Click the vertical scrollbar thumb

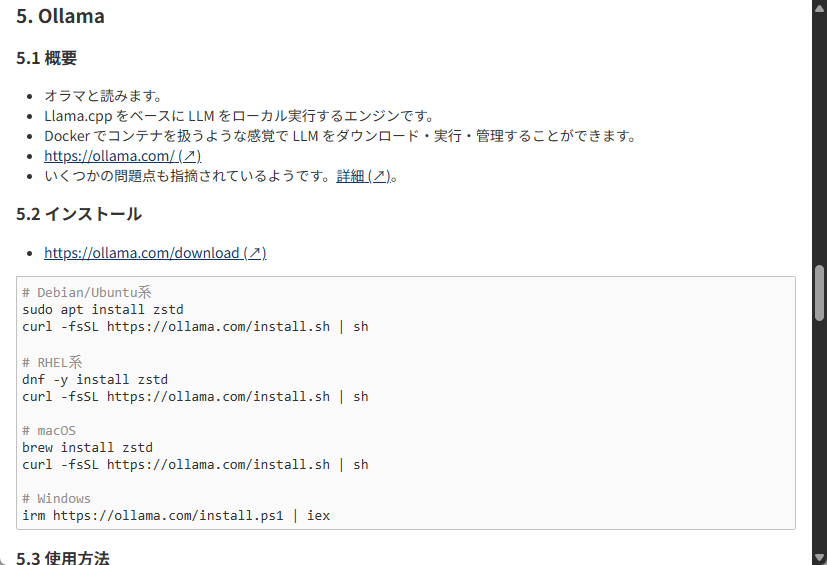coord(819,292)
